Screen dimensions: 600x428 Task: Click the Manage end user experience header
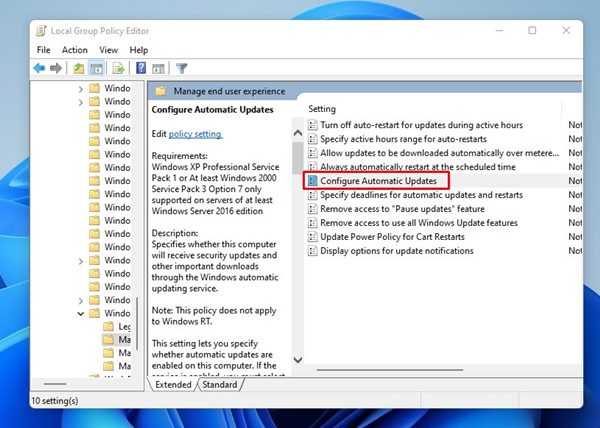pyautogui.click(x=229, y=91)
